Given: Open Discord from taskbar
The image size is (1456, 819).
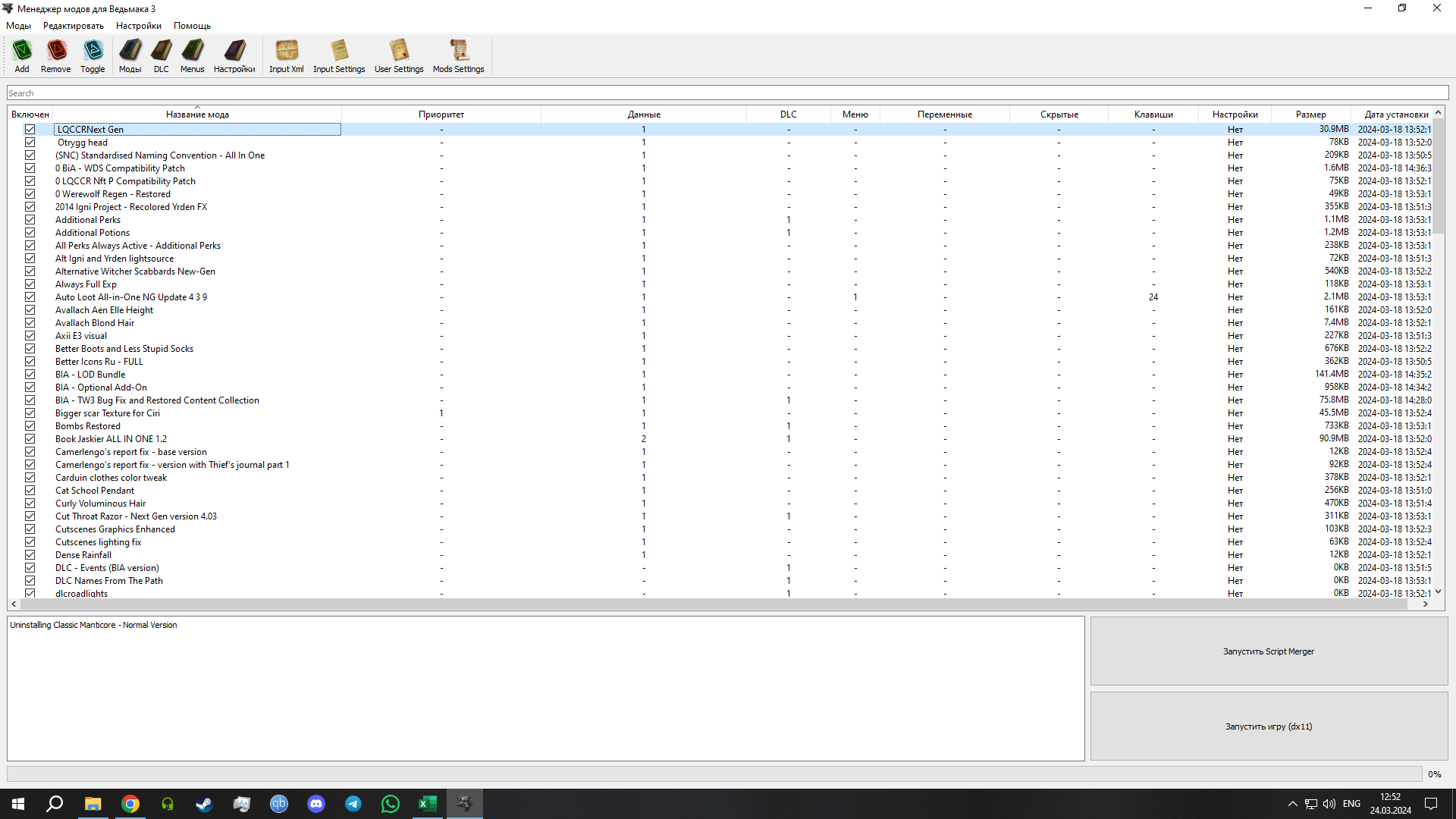Looking at the screenshot, I should [x=316, y=804].
